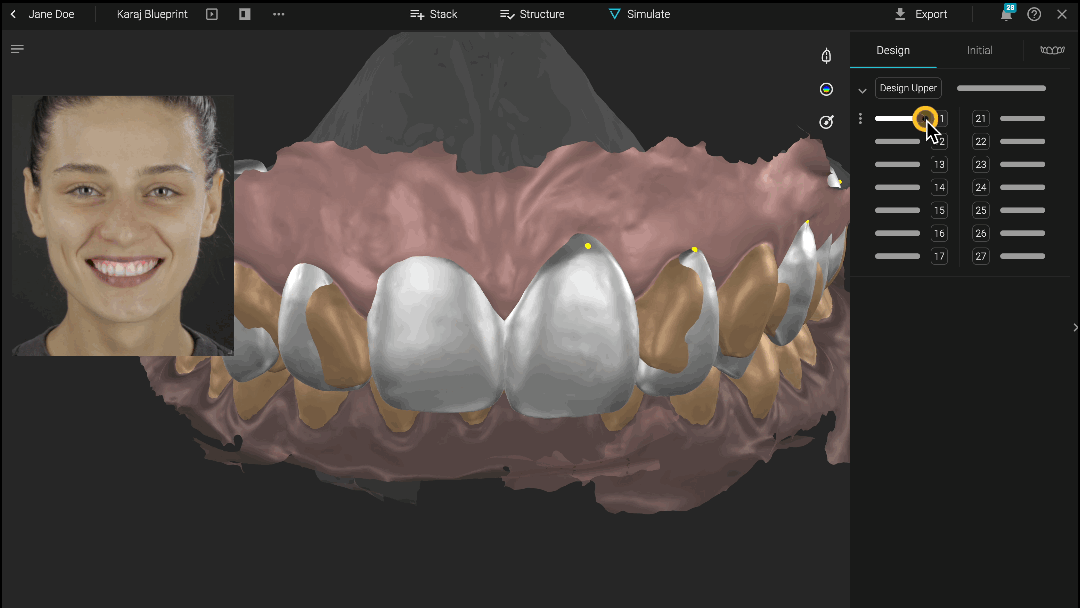Screen dimensions: 1080x608
Task: Open the Simulate menu
Action: (x=639, y=14)
